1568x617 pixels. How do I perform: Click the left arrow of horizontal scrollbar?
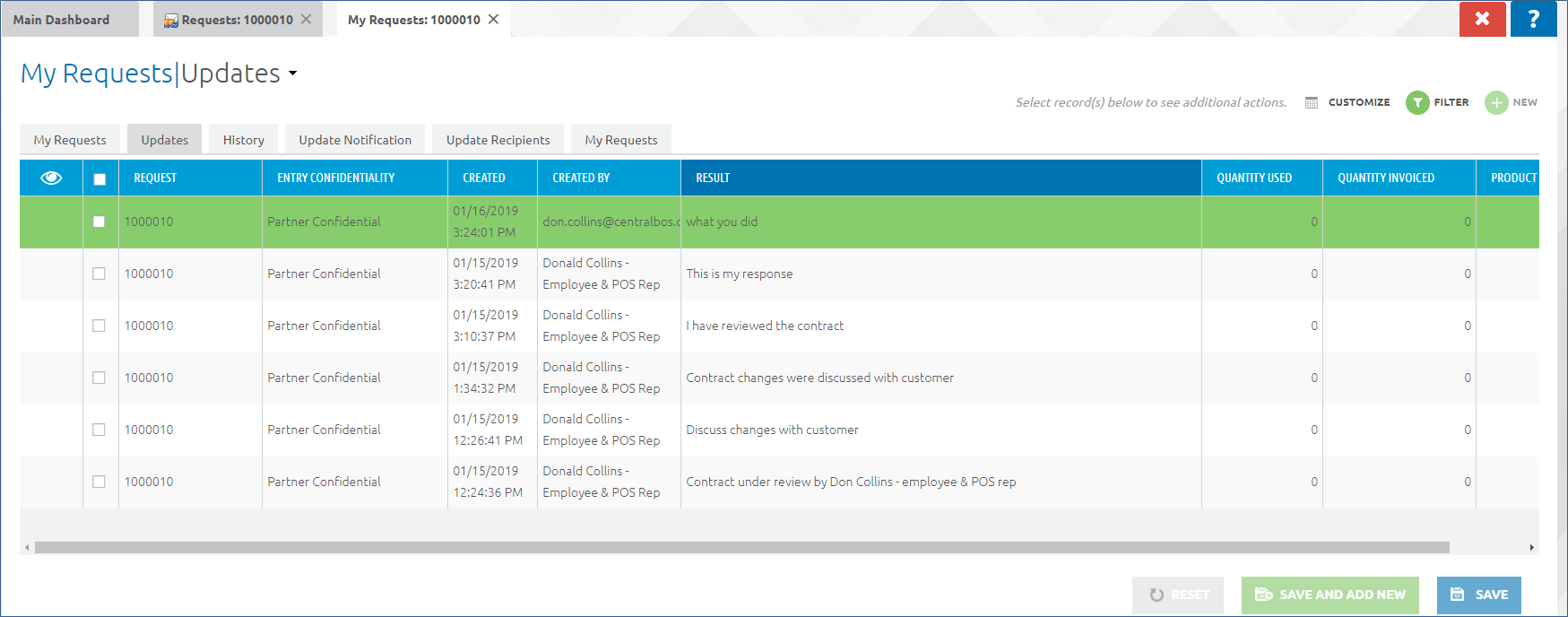coord(27,547)
